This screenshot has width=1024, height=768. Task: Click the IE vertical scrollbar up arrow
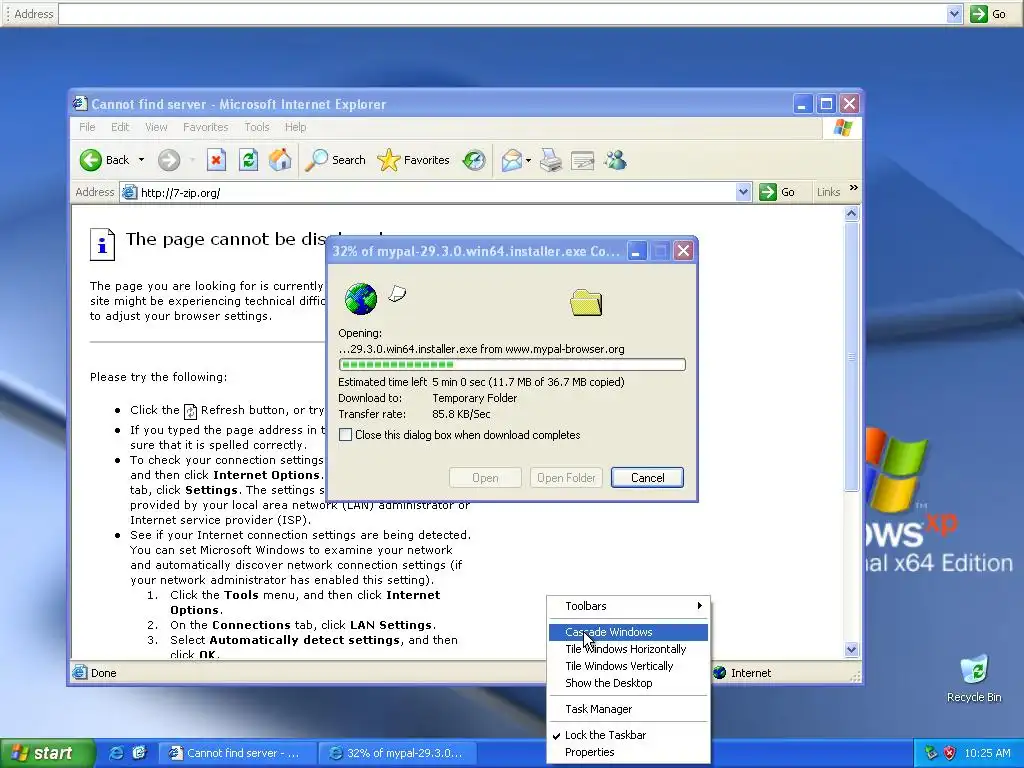pos(851,213)
